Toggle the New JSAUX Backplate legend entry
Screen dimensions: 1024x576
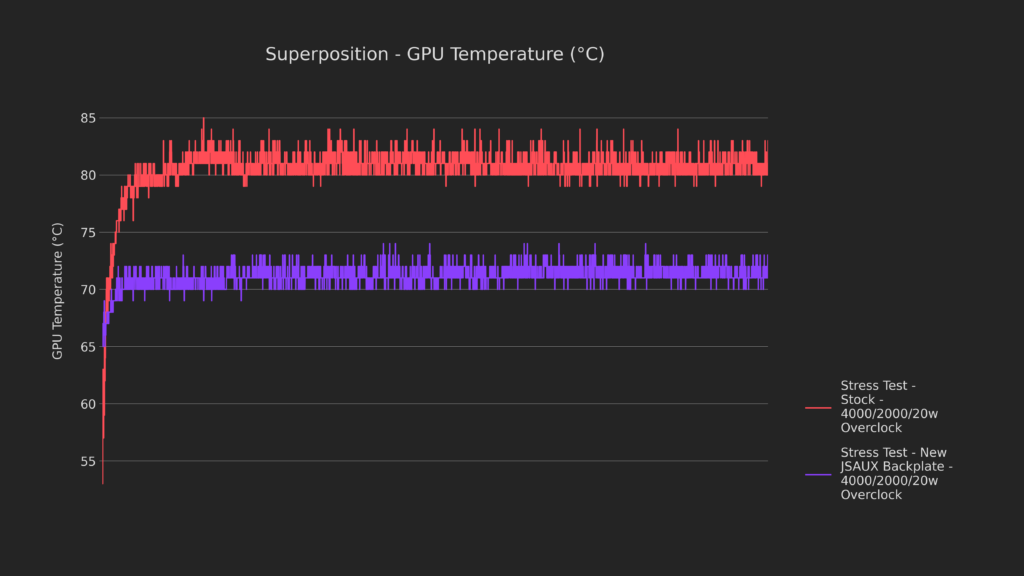tap(896, 474)
